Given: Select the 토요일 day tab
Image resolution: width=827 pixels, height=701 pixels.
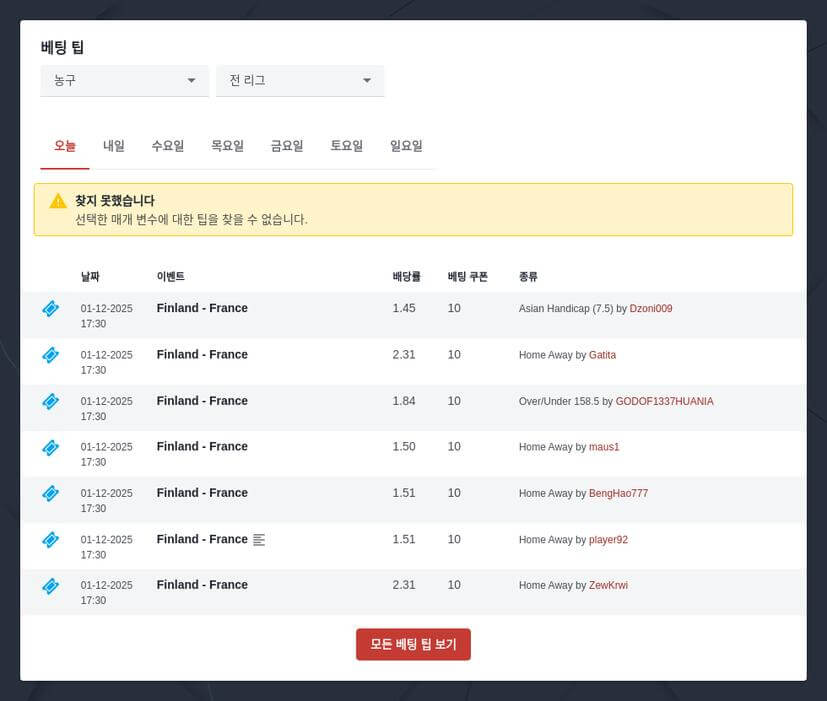Looking at the screenshot, I should click(x=346, y=145).
